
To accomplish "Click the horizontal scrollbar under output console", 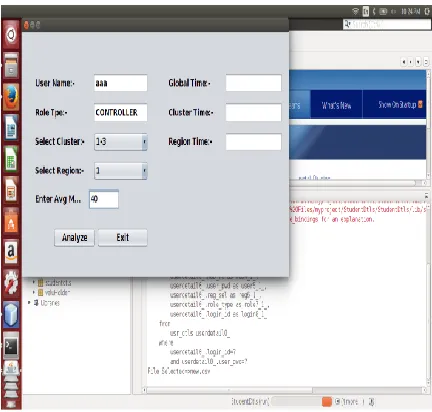I will pyautogui.click(x=285, y=390).
